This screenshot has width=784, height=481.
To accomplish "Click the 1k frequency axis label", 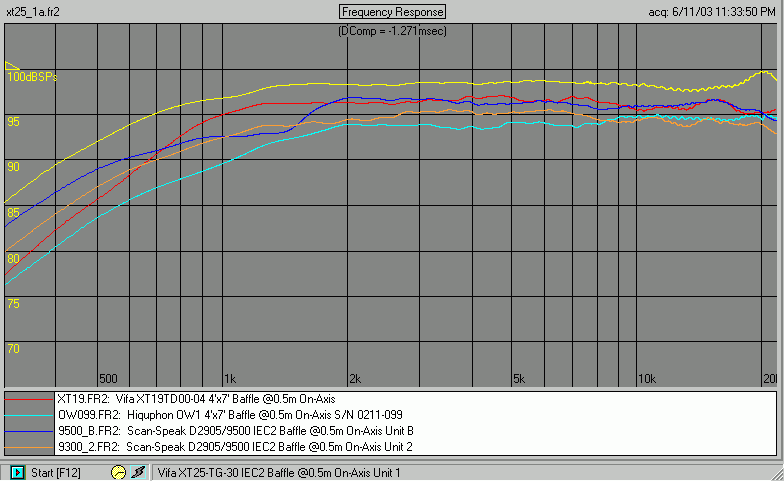I will pyautogui.click(x=229, y=378).
